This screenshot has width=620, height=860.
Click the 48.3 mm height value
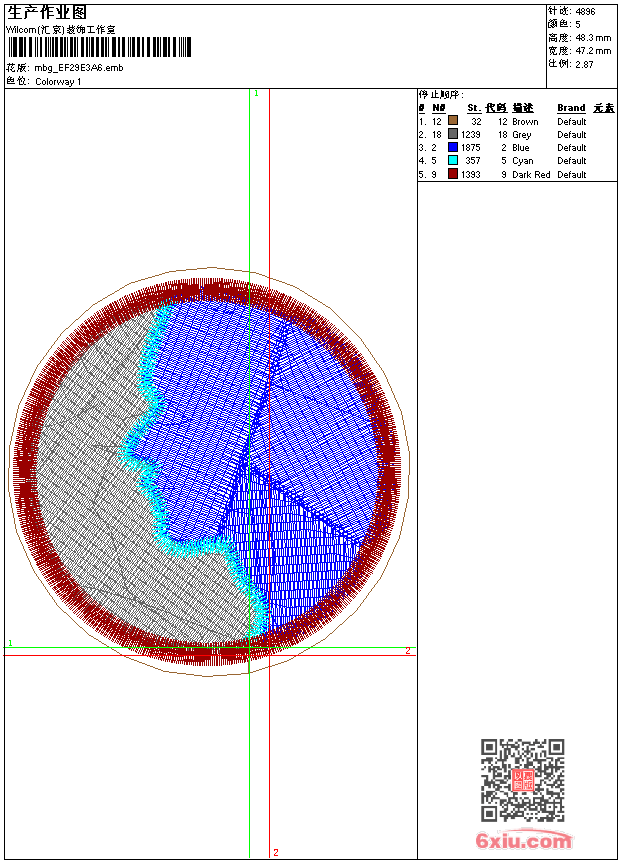(x=593, y=37)
